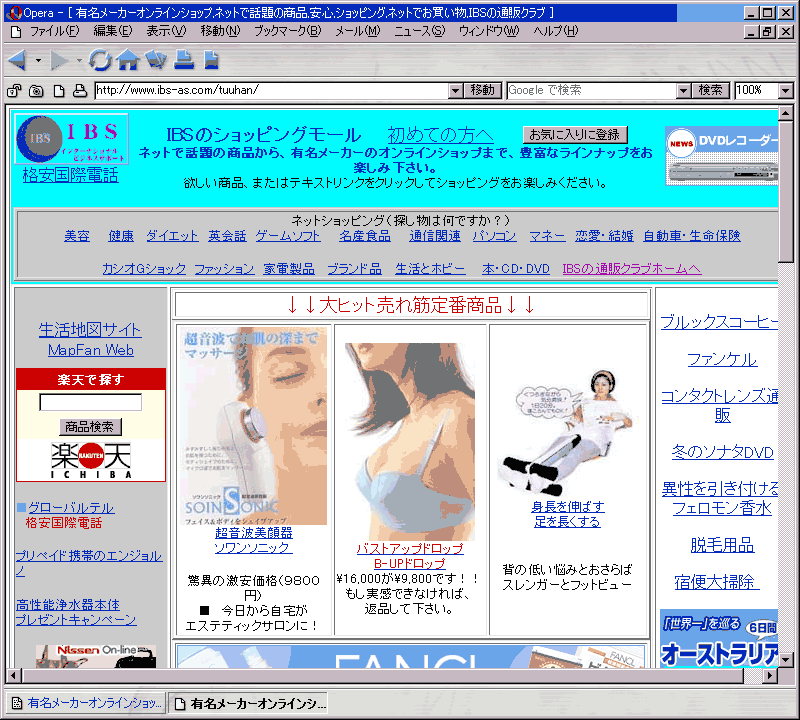Open the ファイル(F) menu

[x=54, y=31]
